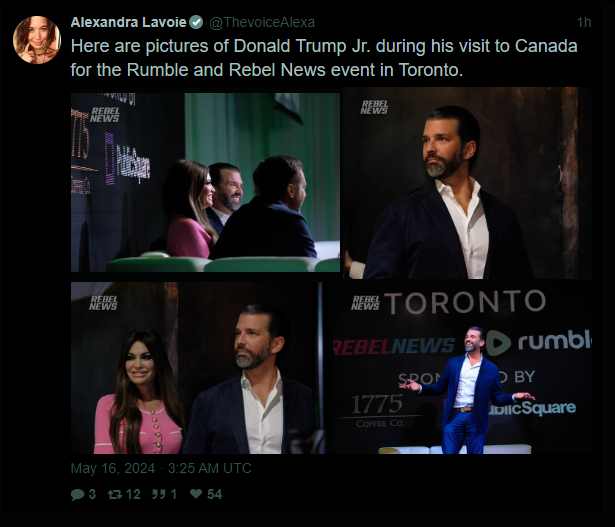Open the top-left panel discussion photo

[x=205, y=182]
